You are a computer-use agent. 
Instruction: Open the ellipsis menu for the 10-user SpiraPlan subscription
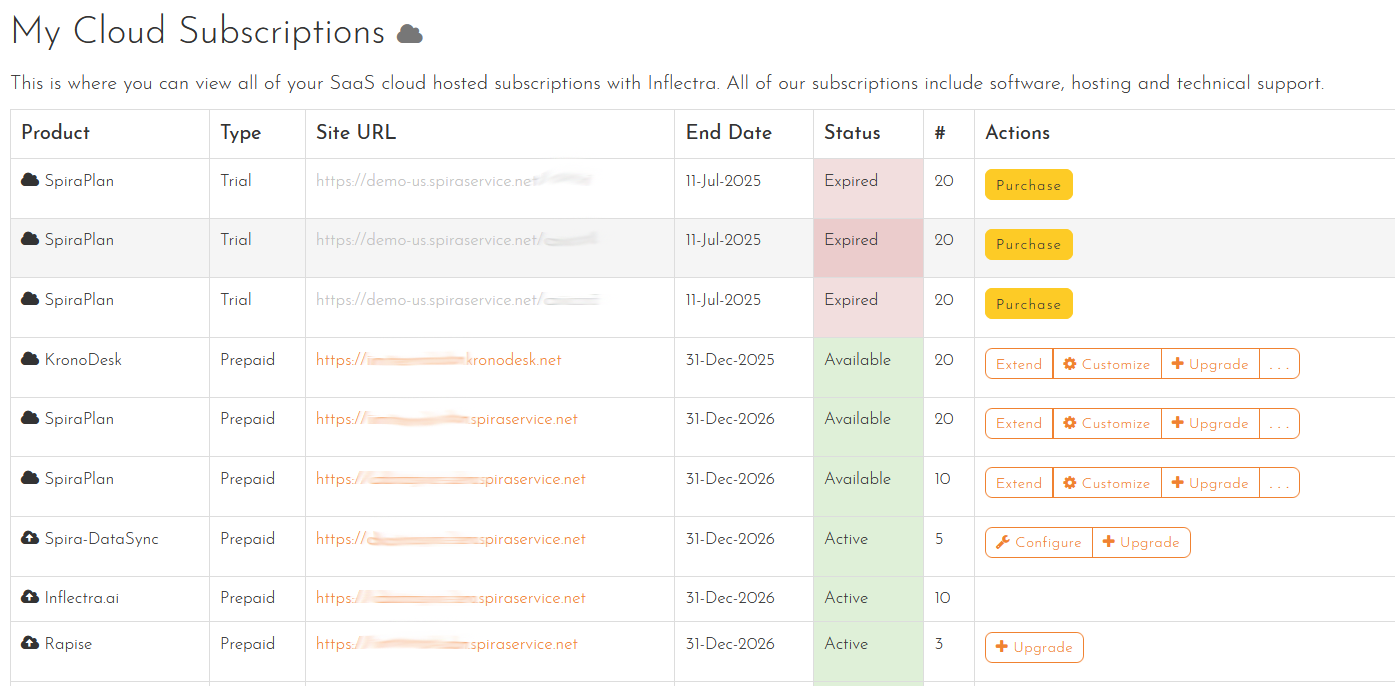coord(1280,483)
